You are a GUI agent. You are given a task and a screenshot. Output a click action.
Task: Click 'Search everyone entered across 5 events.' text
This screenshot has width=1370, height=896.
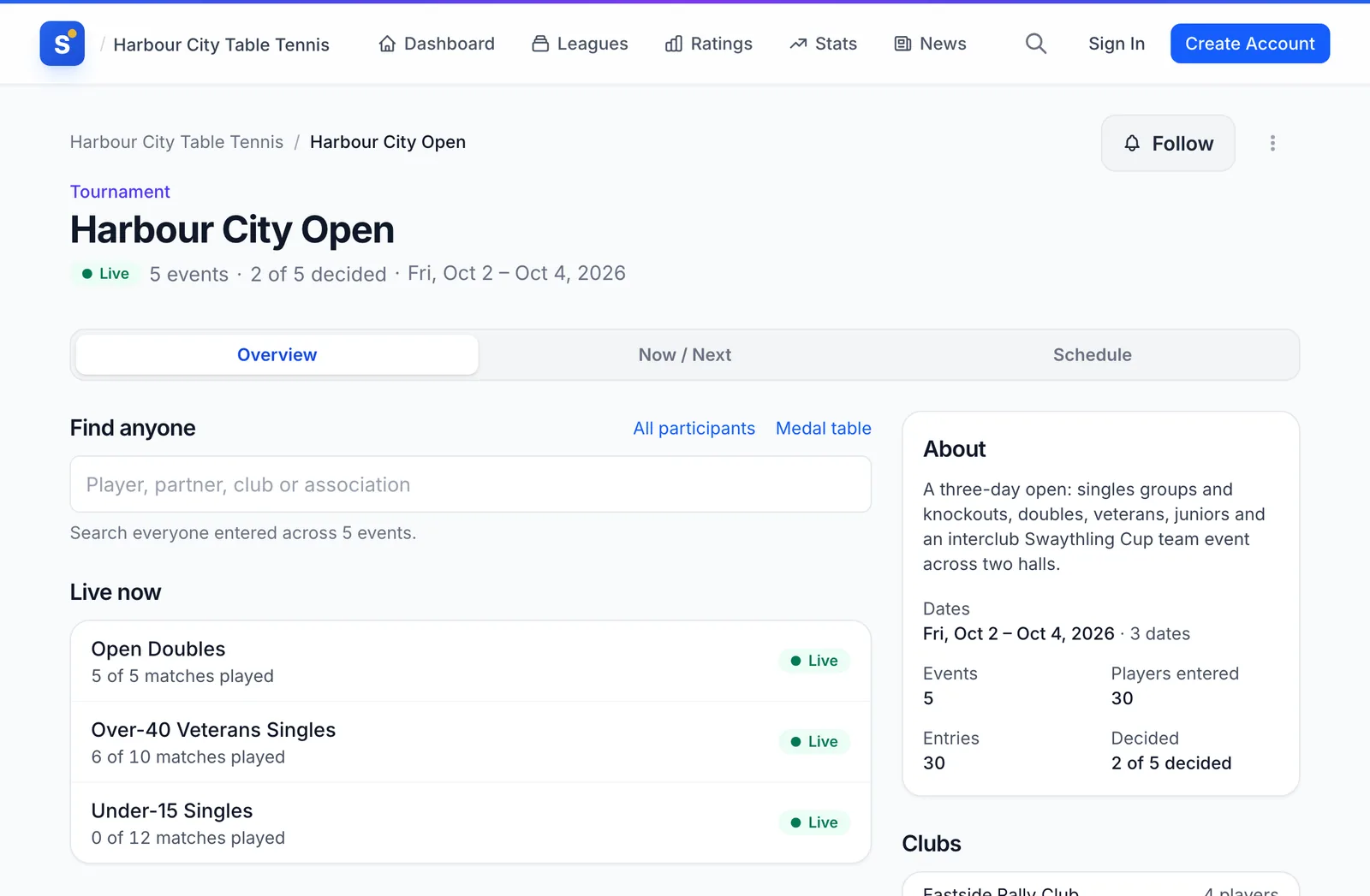click(243, 533)
